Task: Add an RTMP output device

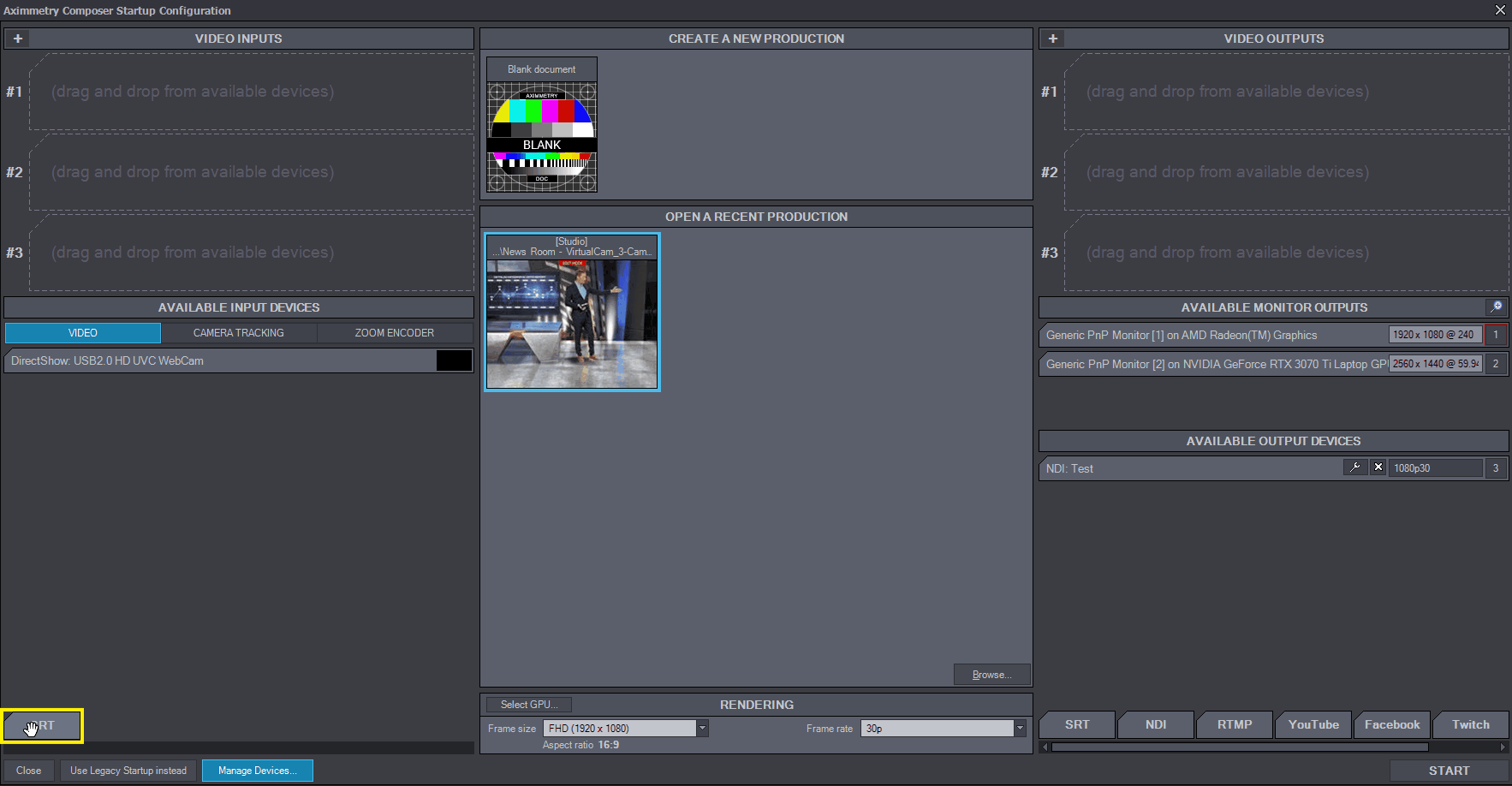Action: pyautogui.click(x=1235, y=724)
